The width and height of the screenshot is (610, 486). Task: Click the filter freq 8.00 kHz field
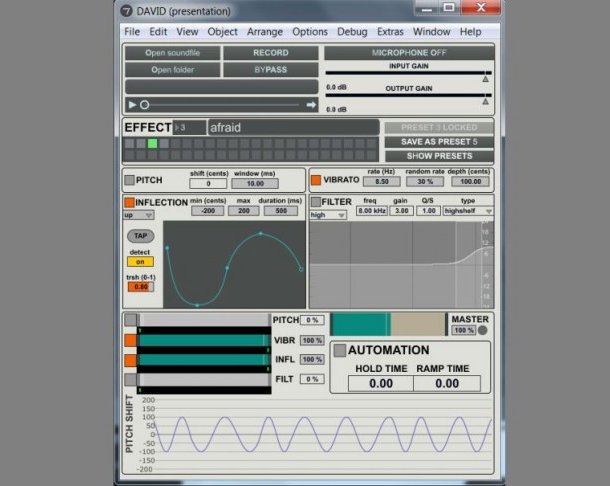(x=372, y=211)
